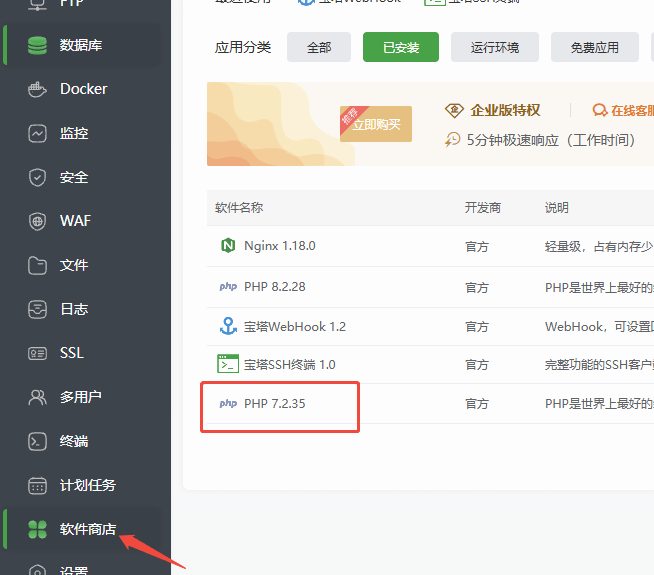This screenshot has width=654, height=575.
Task: Click the 企业版特权 banner text
Action: 505,110
